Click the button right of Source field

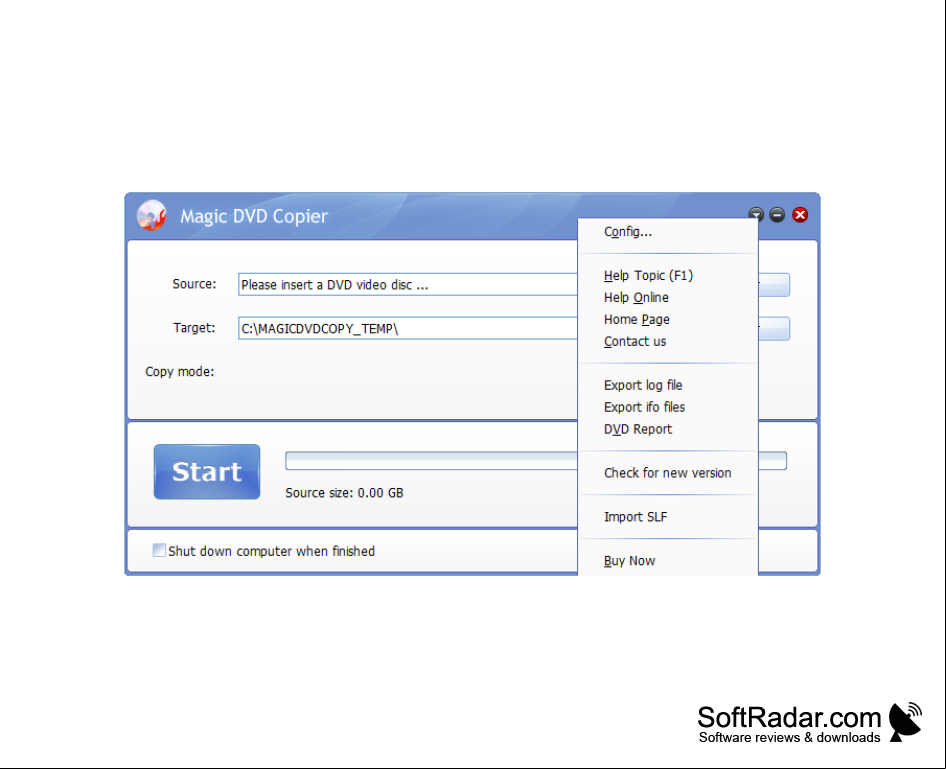[x=773, y=285]
